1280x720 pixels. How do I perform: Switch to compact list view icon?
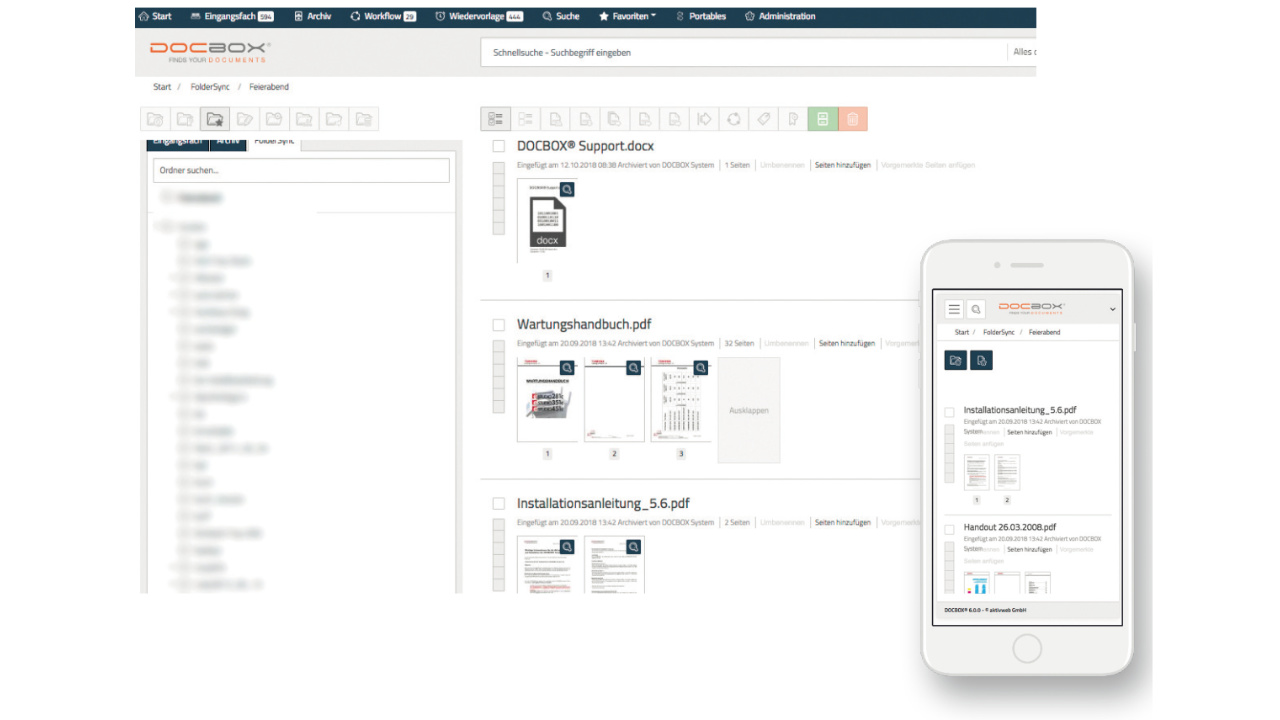pyautogui.click(x=525, y=119)
